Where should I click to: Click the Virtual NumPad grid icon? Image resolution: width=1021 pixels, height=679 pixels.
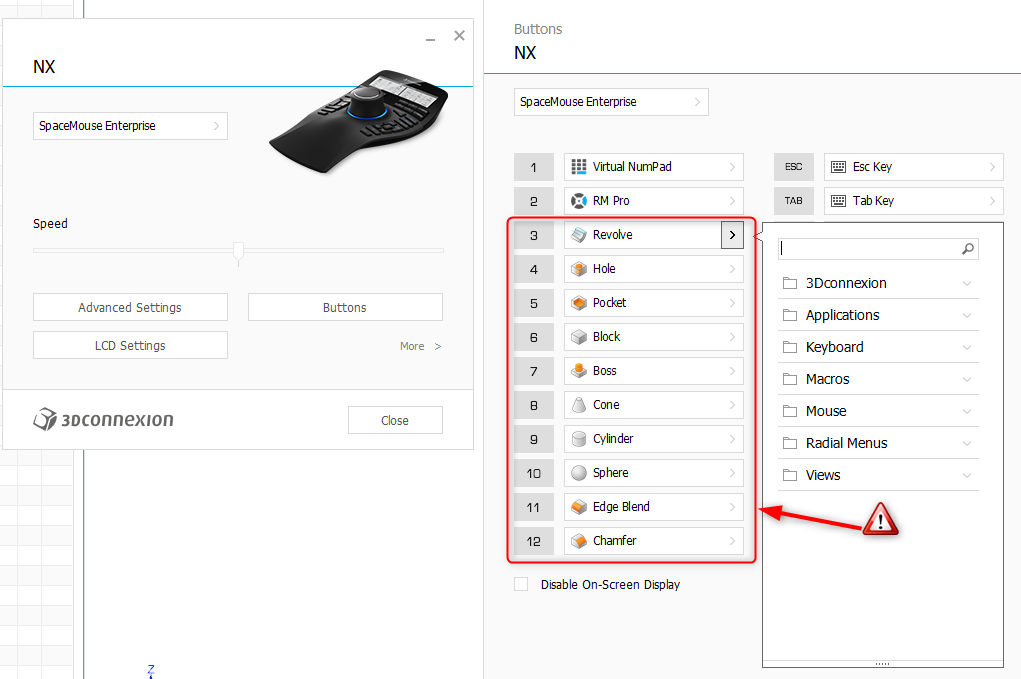click(578, 167)
